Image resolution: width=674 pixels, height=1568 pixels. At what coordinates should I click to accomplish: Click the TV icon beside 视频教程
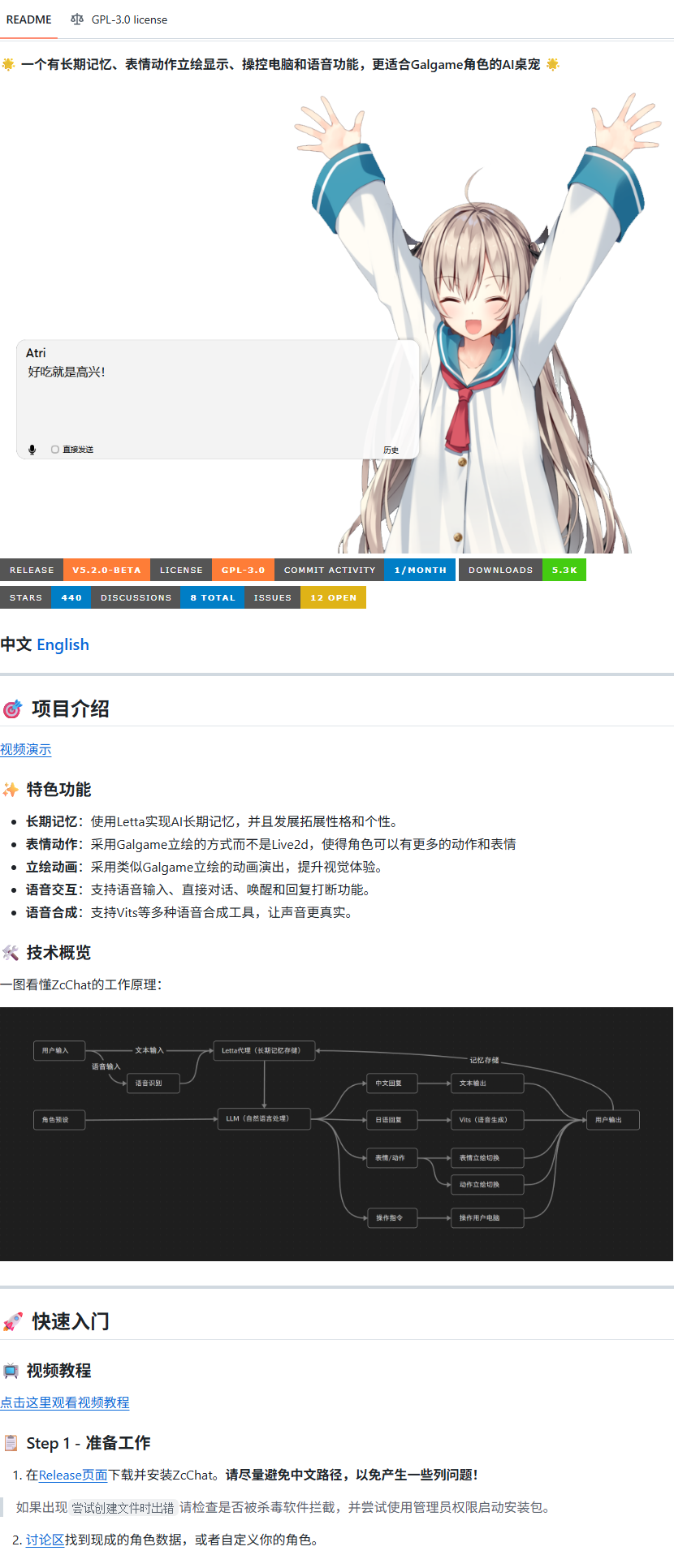11,1371
